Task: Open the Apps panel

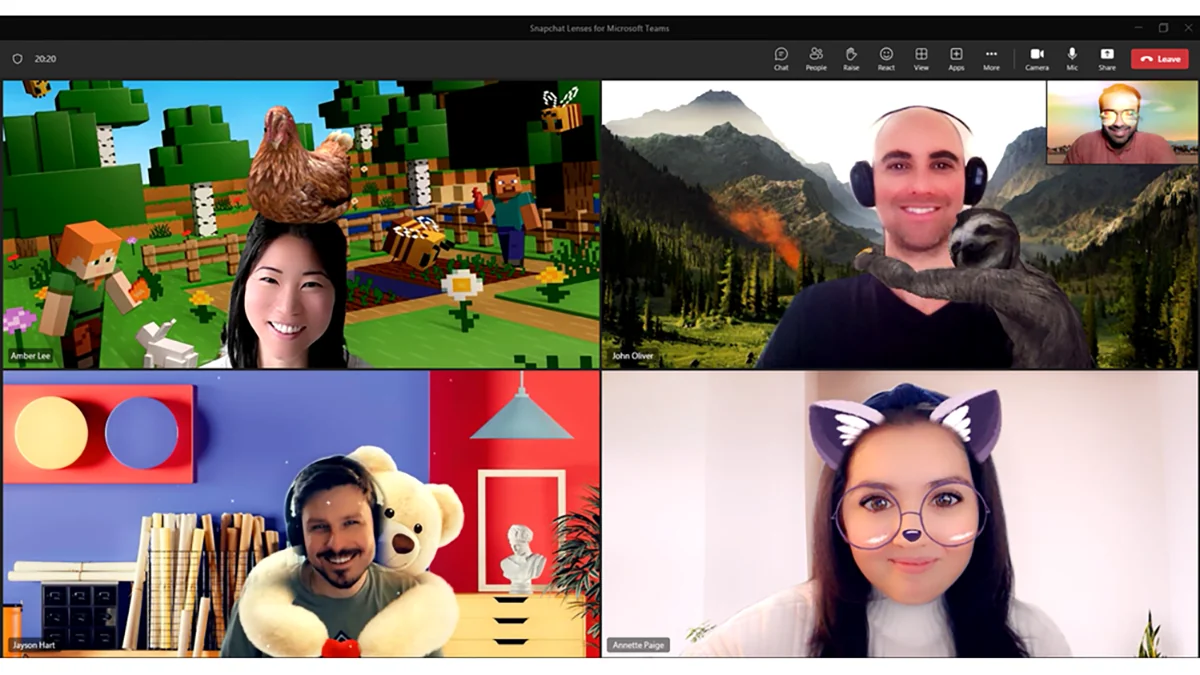Action: (956, 58)
